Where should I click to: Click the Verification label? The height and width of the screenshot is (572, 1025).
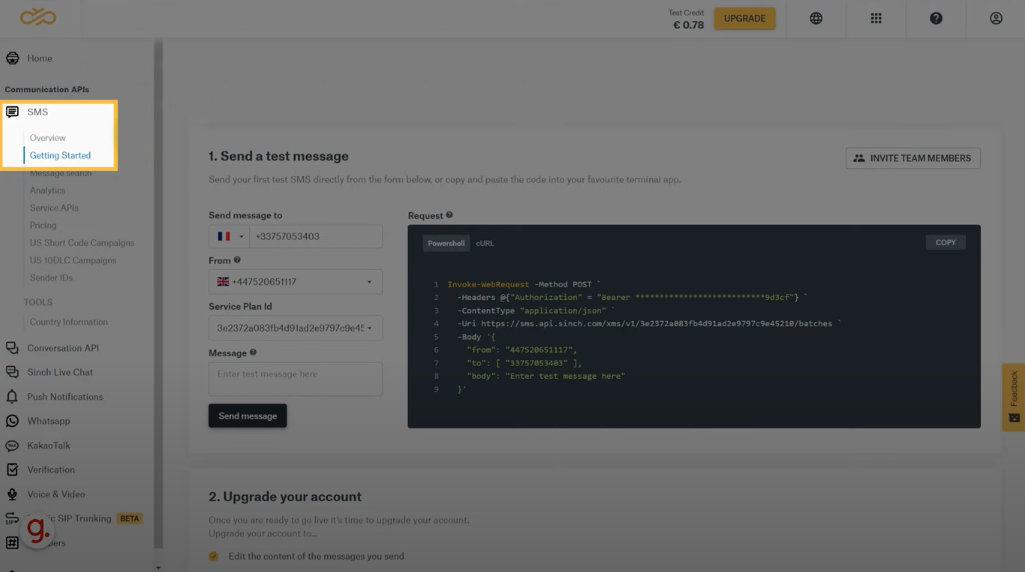tap(51, 469)
